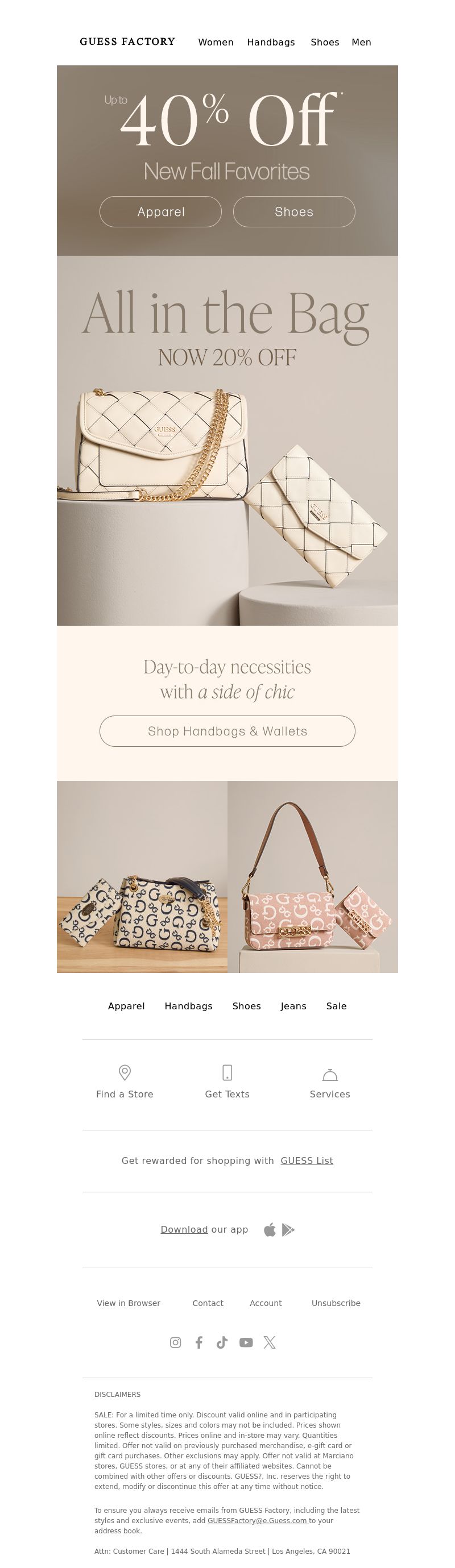This screenshot has height=1568, width=455.
Task: Visit the Instagram page icon
Action: pyautogui.click(x=175, y=1342)
